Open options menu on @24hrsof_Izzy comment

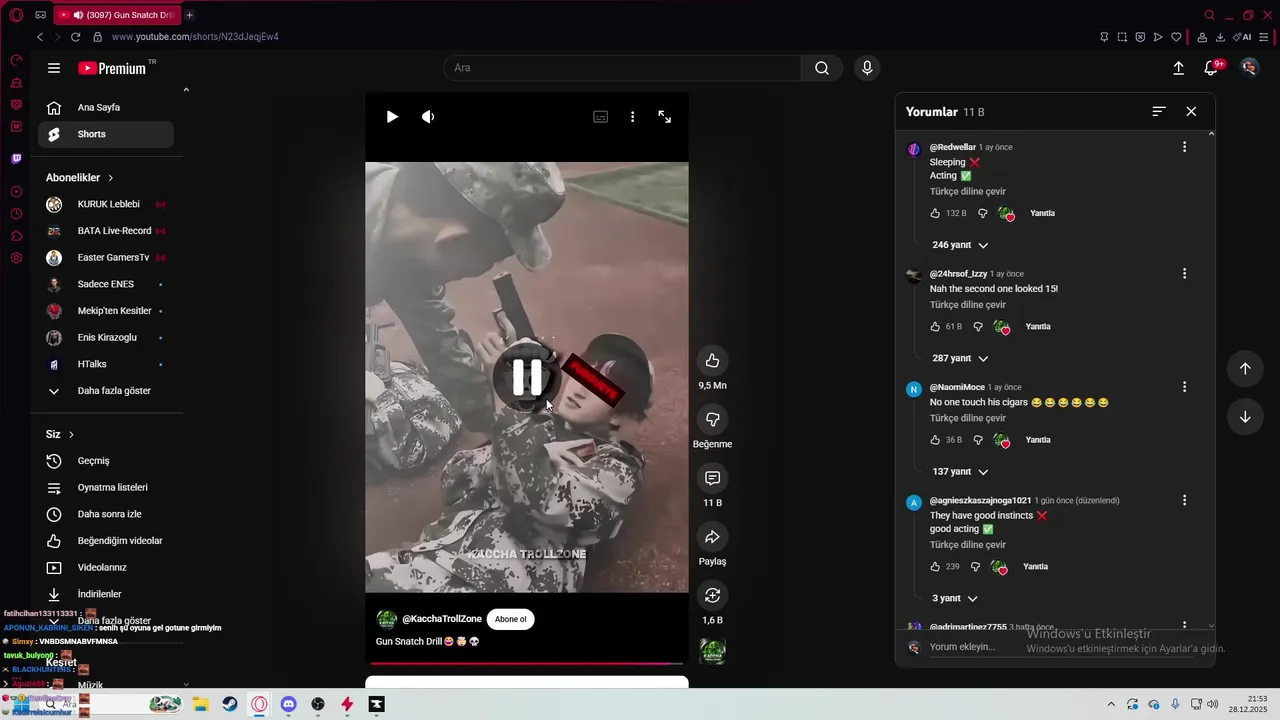coord(1185,274)
